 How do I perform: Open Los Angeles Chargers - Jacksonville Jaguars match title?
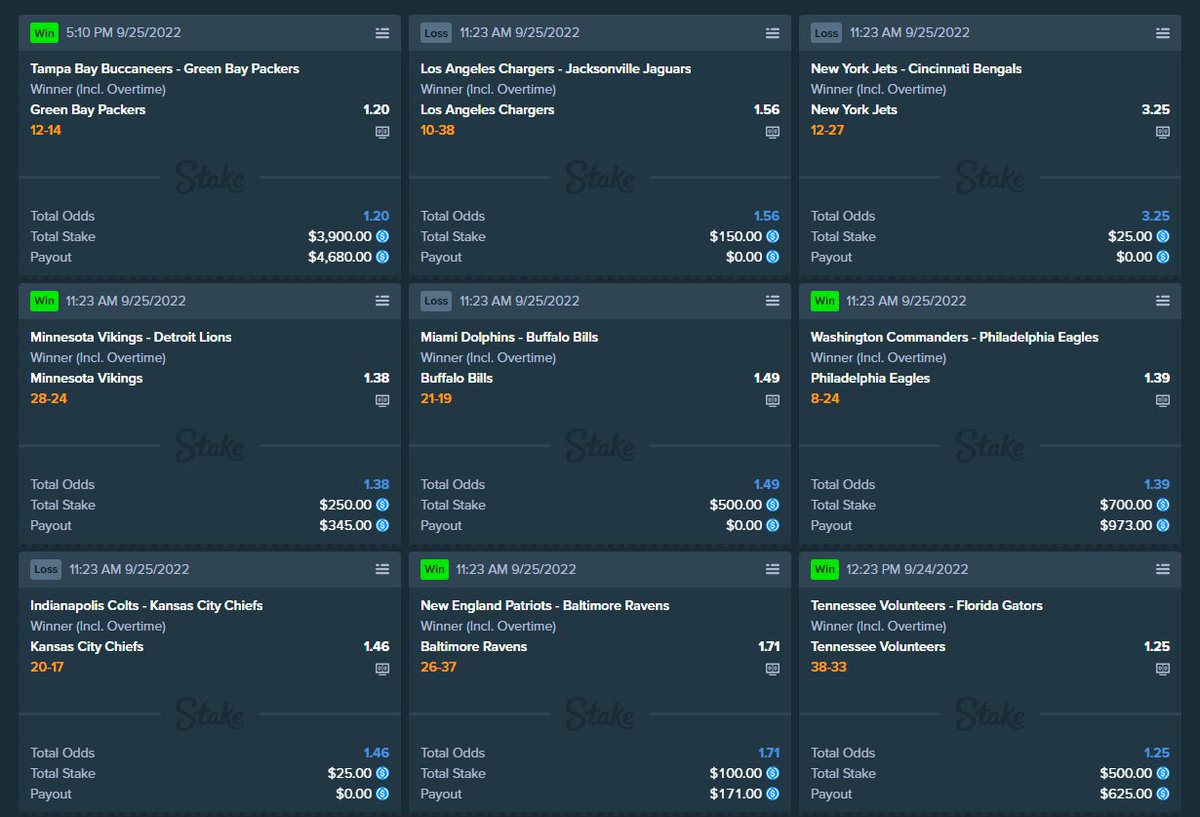556,69
